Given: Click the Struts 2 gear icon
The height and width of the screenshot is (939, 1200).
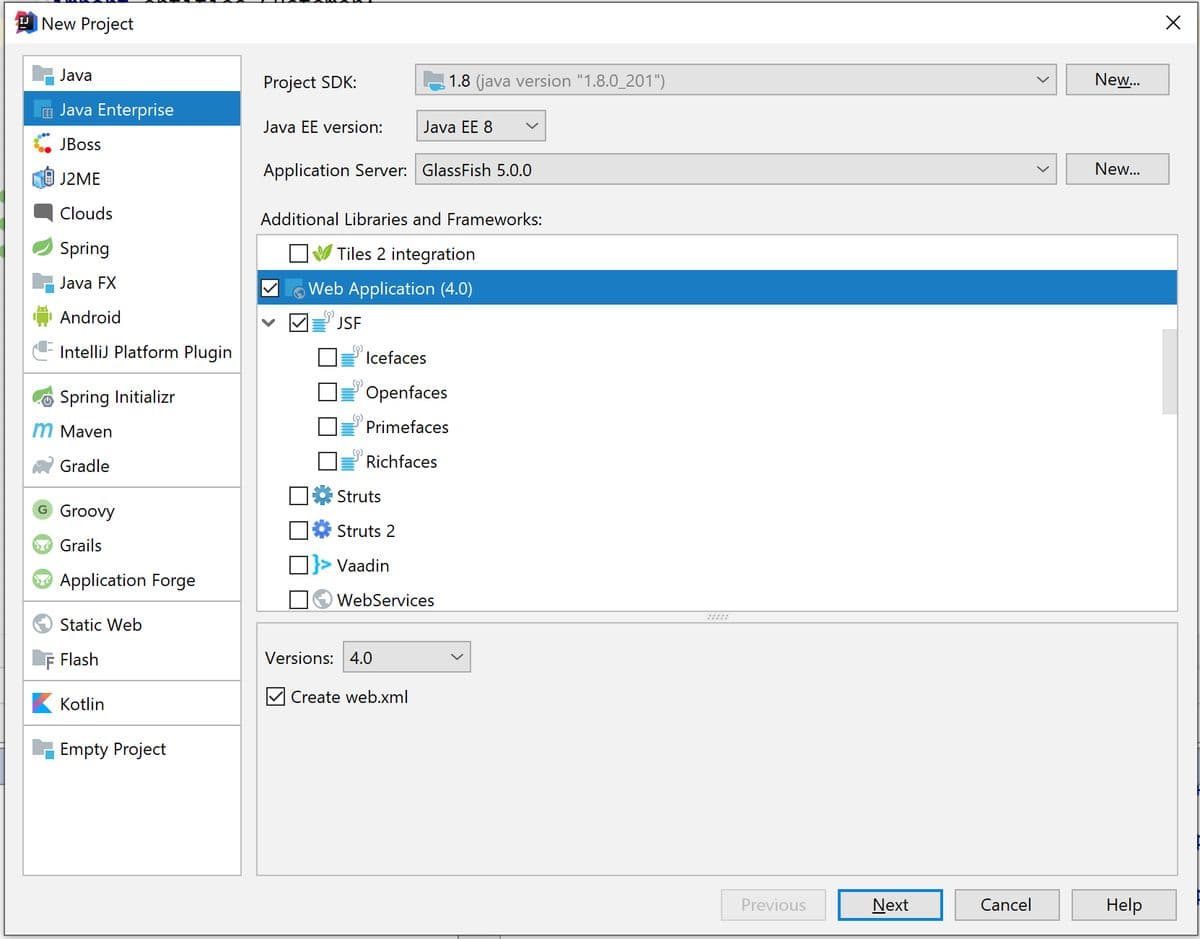Looking at the screenshot, I should point(322,530).
